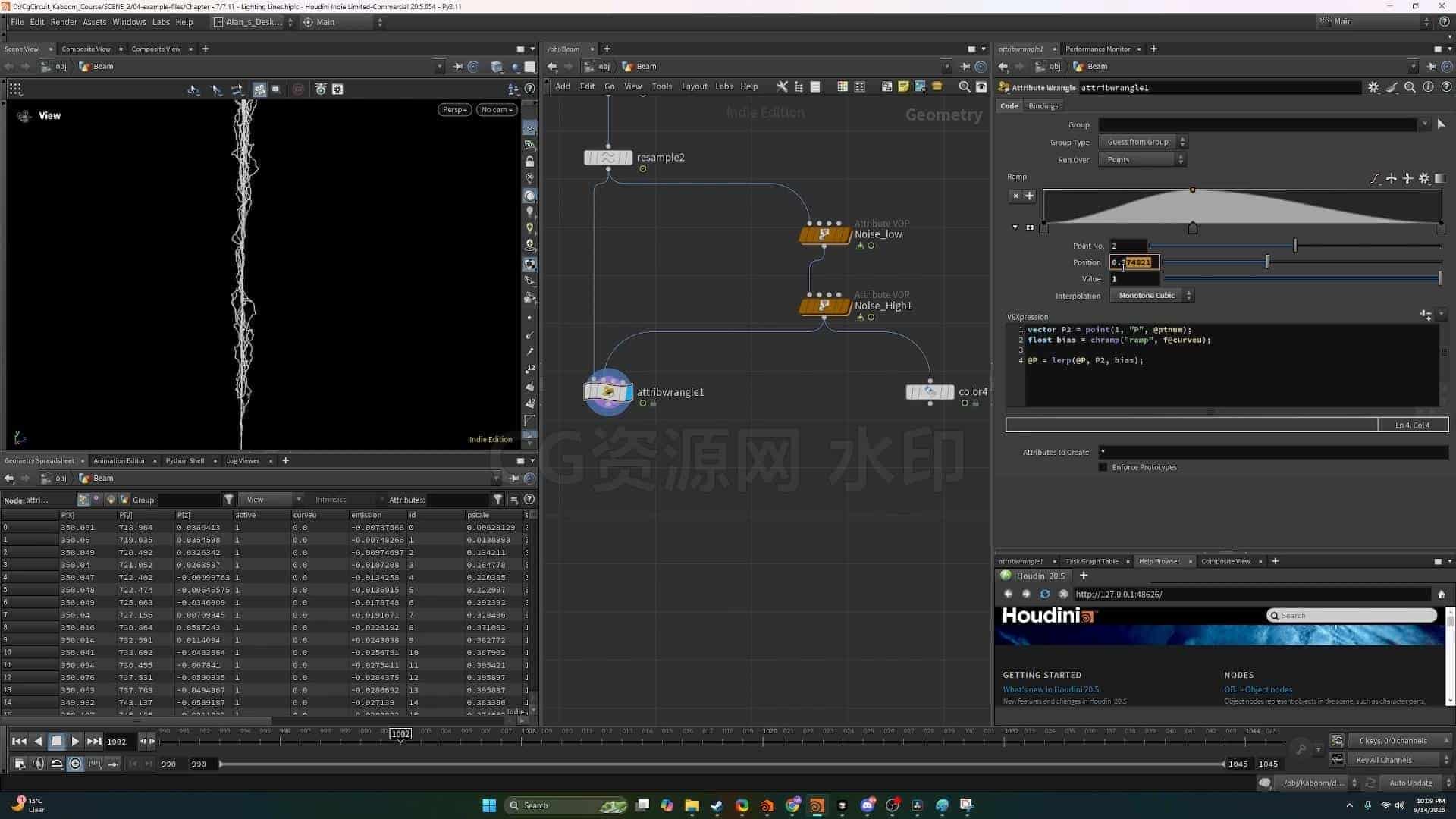Open the Interpolation Monotone Cubic dropdown
Screen dimensions: 1456x819
pyautogui.click(x=1152, y=296)
